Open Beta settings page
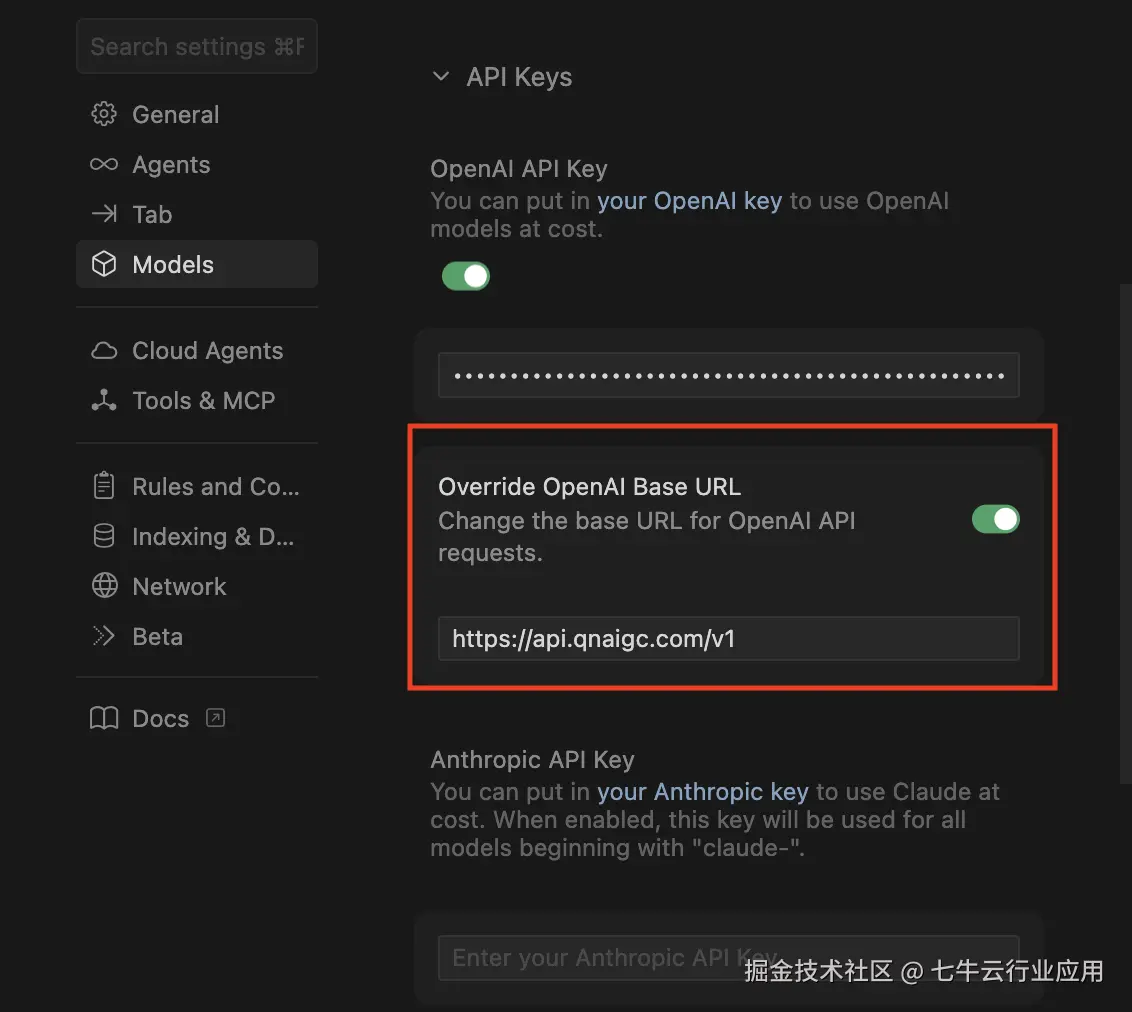Screen dimensions: 1132x1012 point(196,637)
